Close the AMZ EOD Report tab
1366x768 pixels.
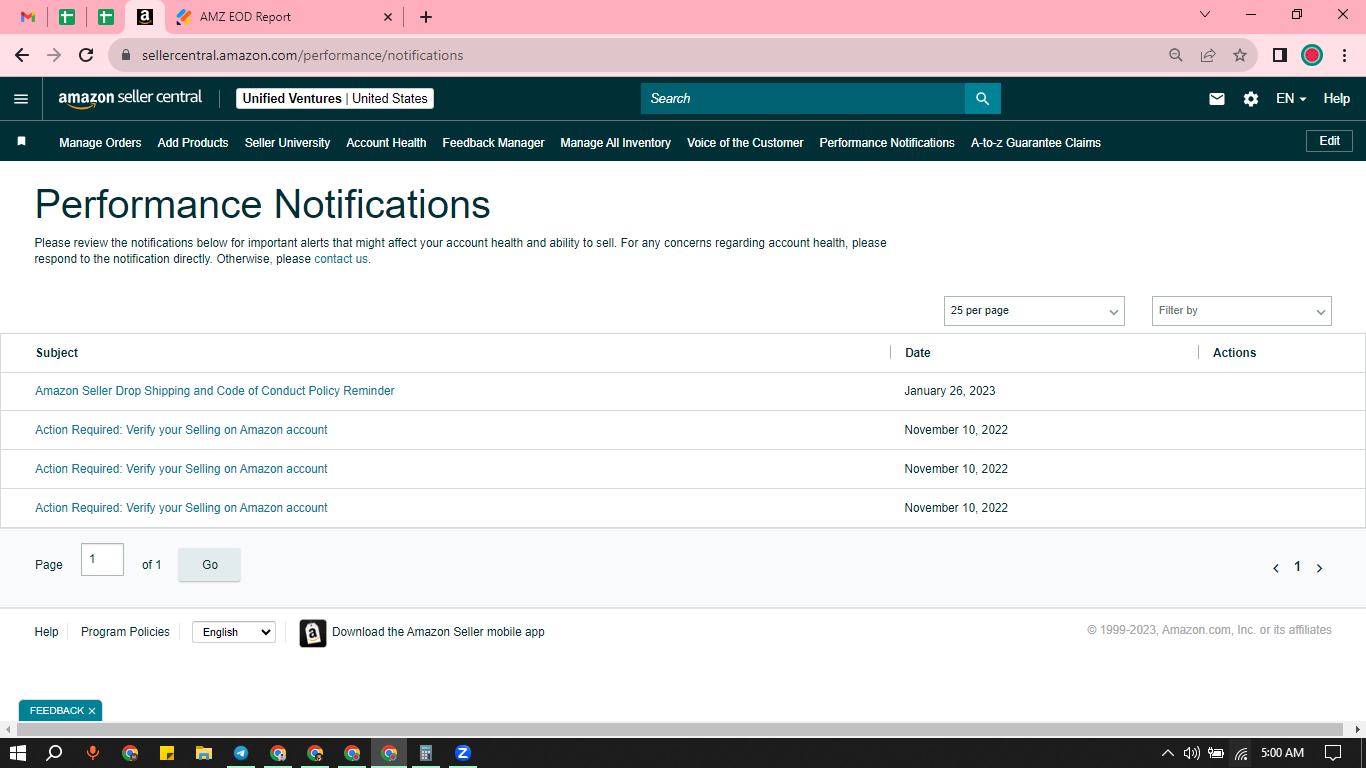click(x=388, y=17)
